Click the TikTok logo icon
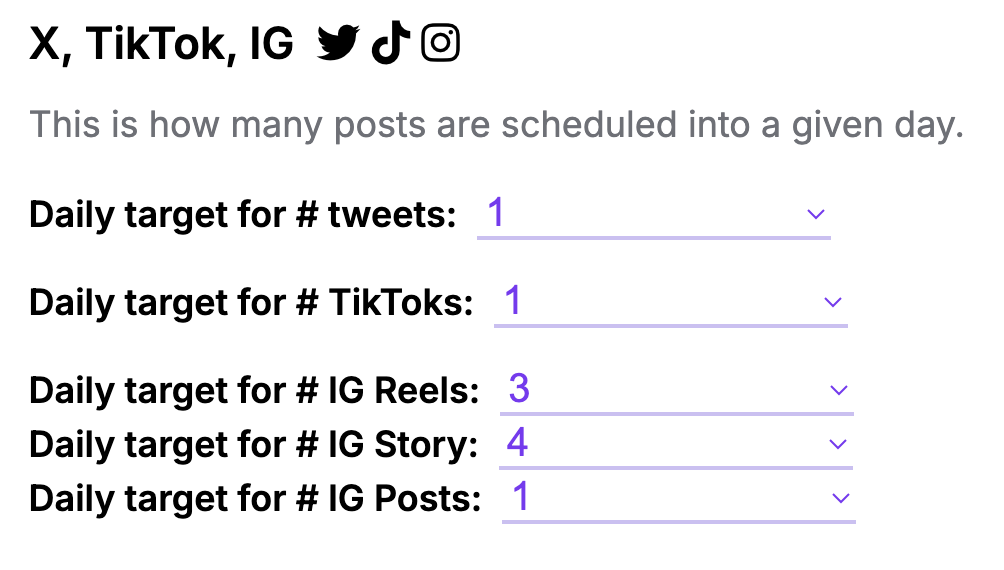Screen dimensions: 1004x570 (390, 44)
